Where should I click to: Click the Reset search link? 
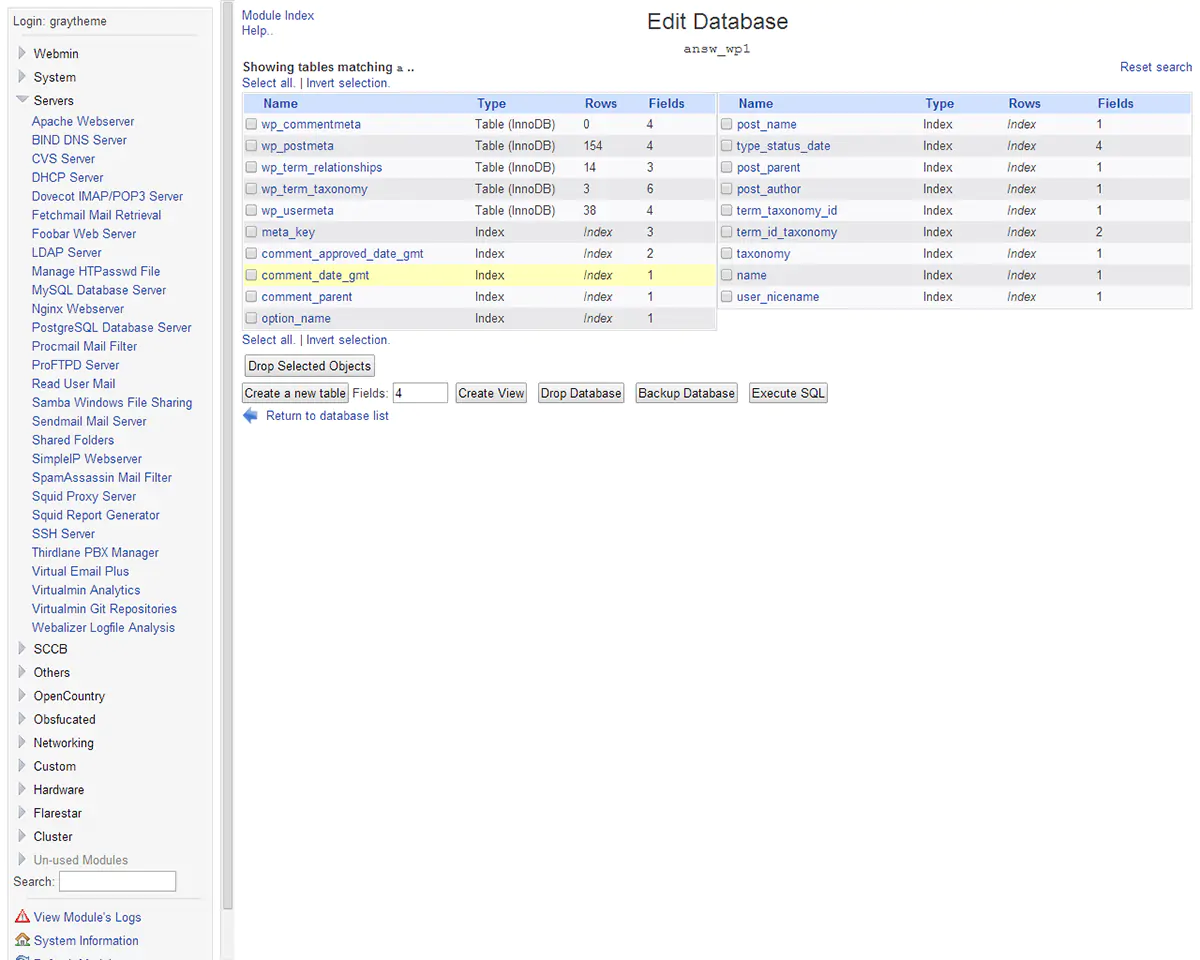[x=1155, y=67]
